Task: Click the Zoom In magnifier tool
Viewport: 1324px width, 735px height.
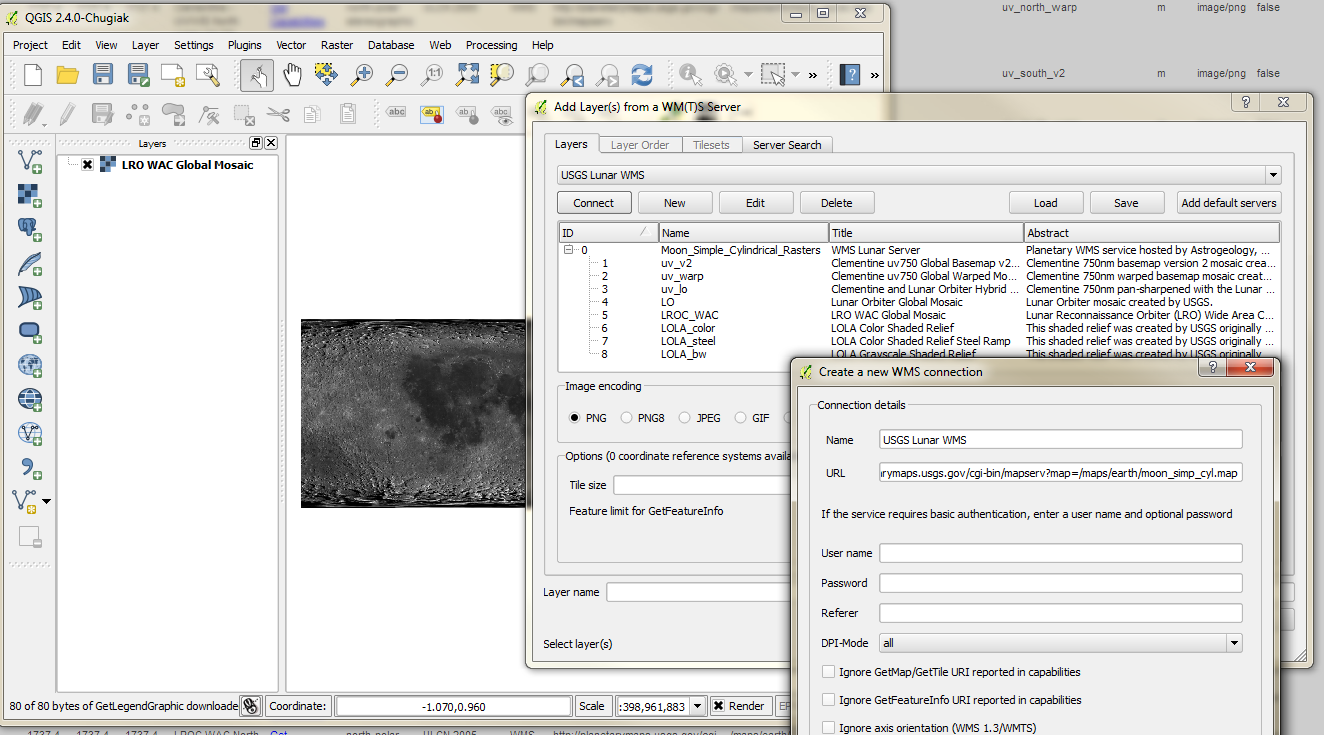Action: pyautogui.click(x=361, y=74)
